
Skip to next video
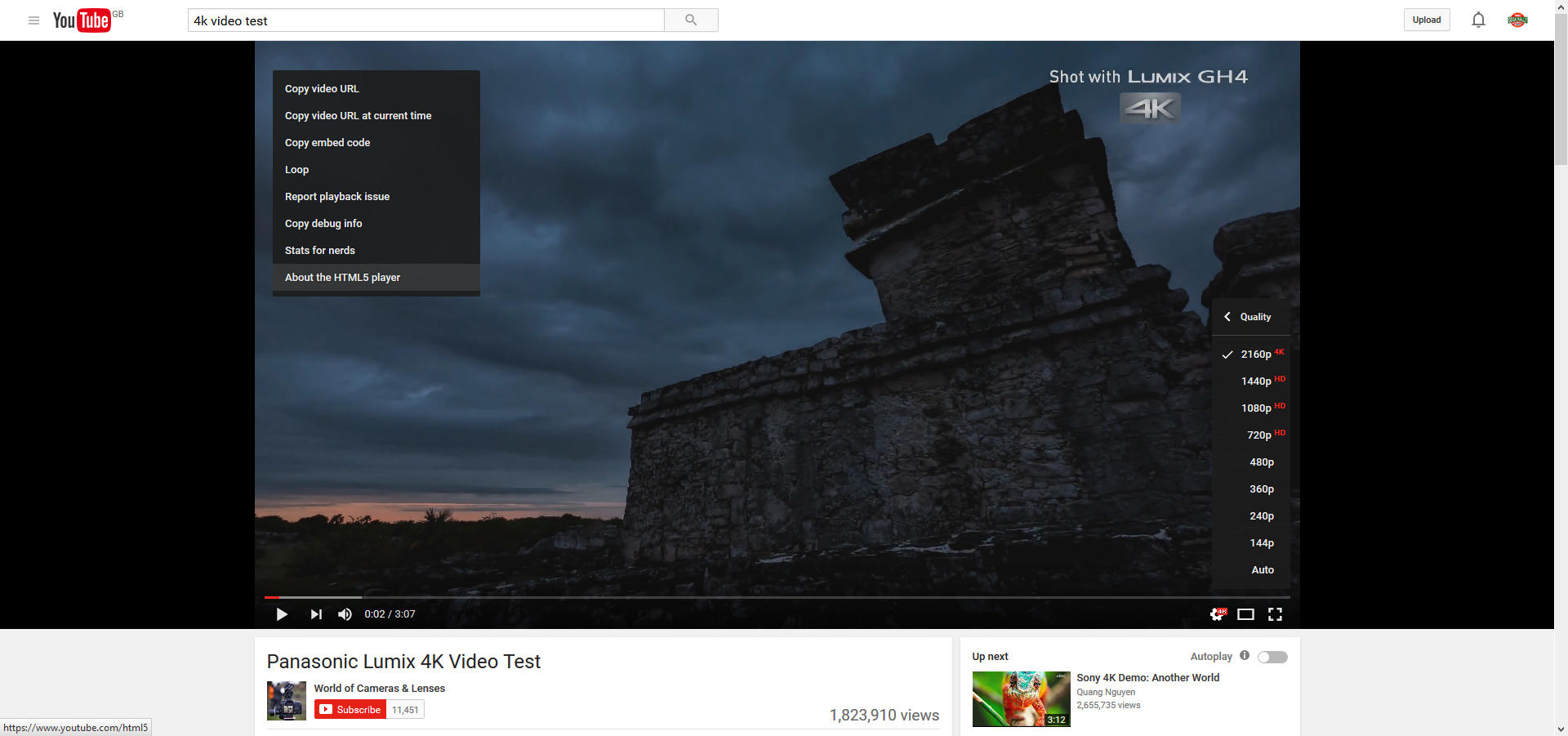click(316, 614)
